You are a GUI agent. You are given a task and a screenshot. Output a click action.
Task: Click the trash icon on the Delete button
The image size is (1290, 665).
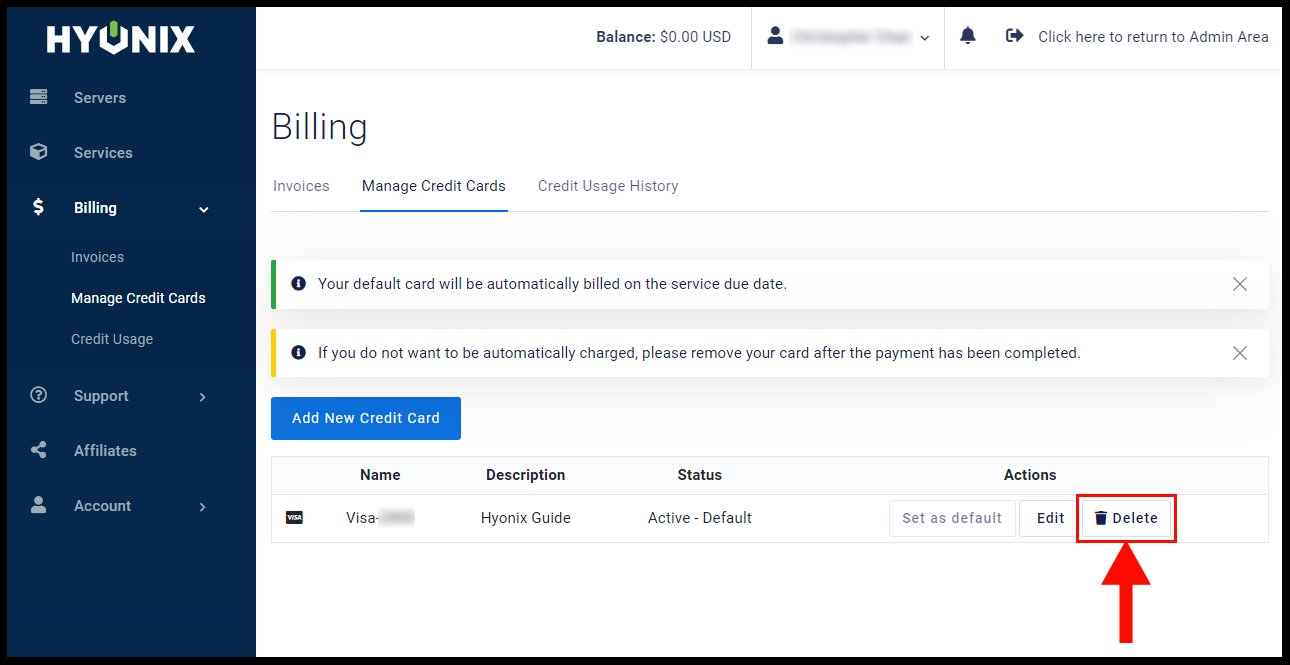[x=1101, y=518]
